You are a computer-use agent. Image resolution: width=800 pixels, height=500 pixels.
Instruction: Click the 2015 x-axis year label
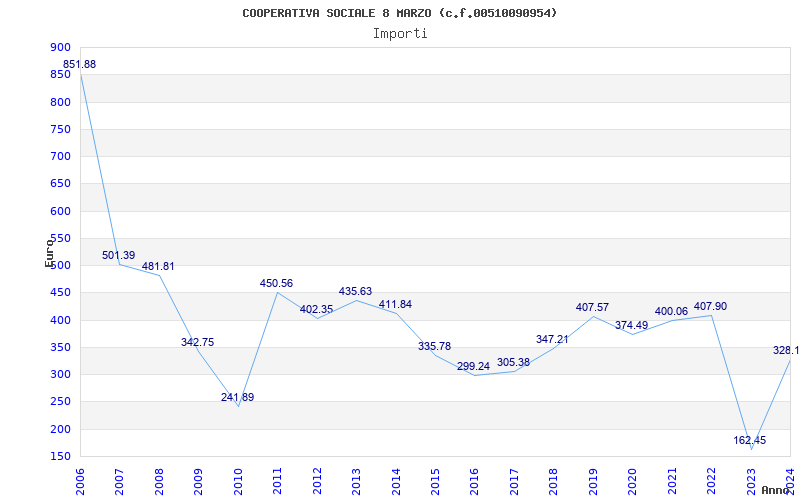coord(435,481)
